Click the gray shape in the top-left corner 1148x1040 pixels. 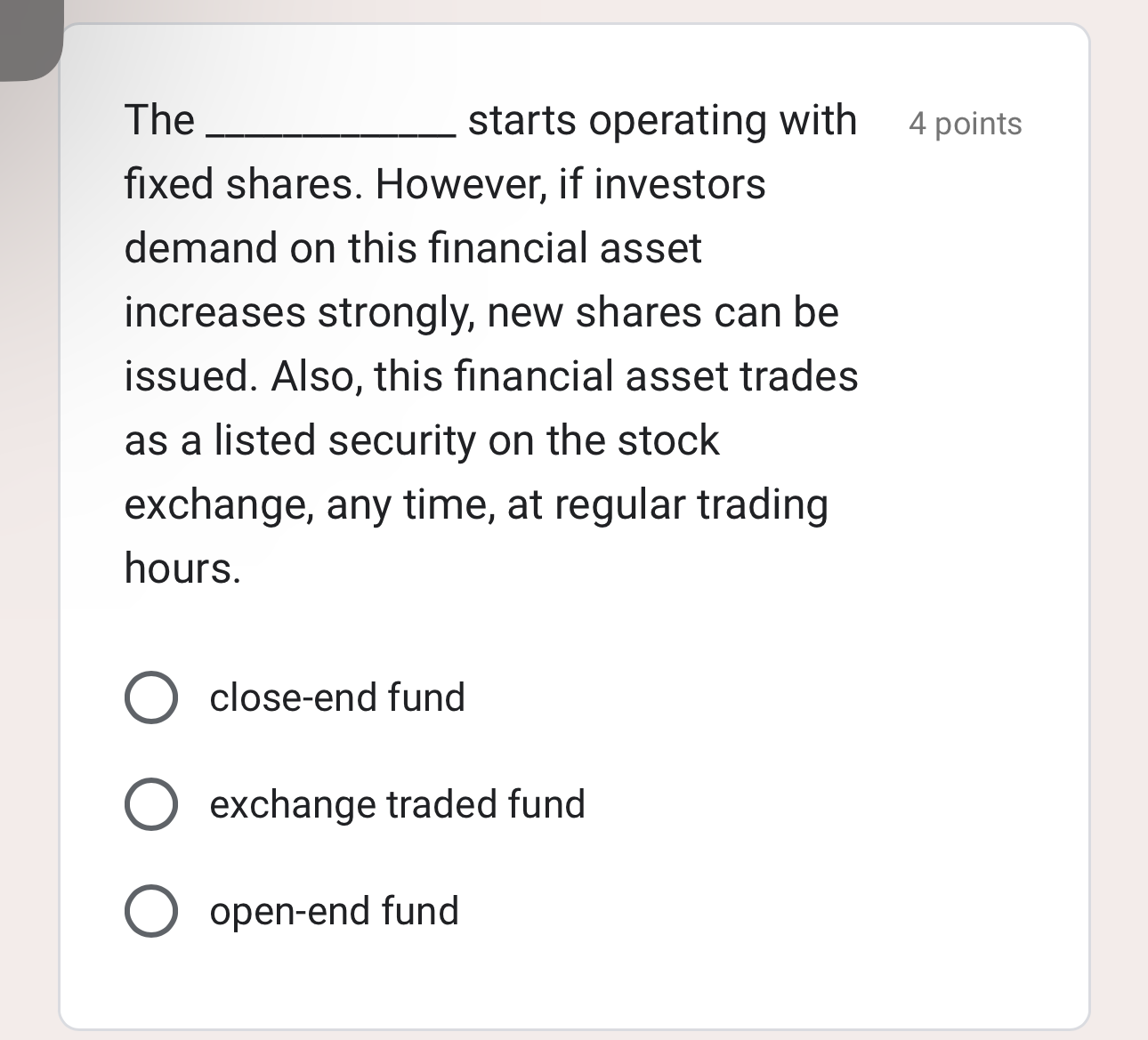27,36
